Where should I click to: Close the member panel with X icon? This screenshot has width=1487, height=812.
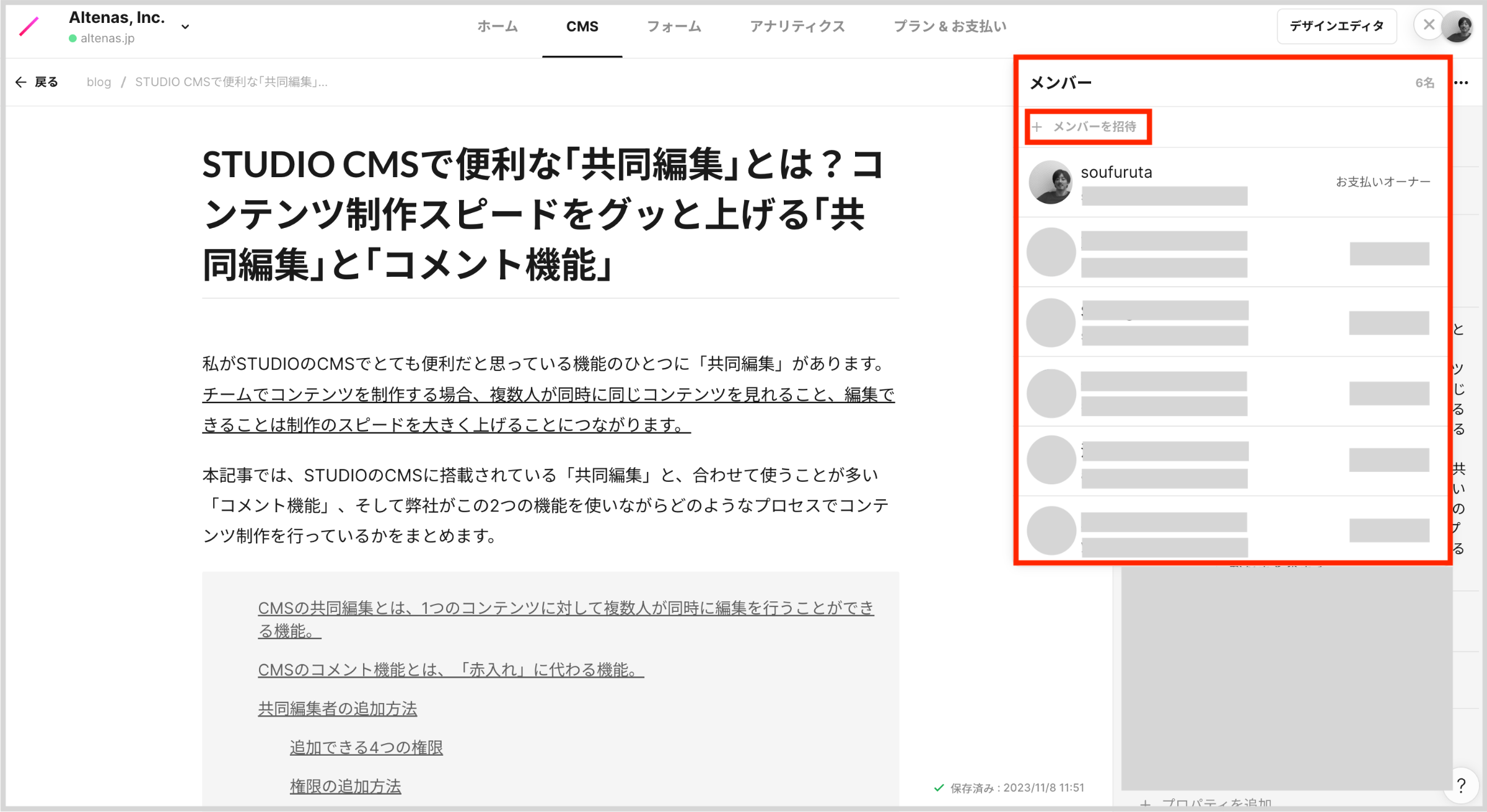tap(1429, 25)
